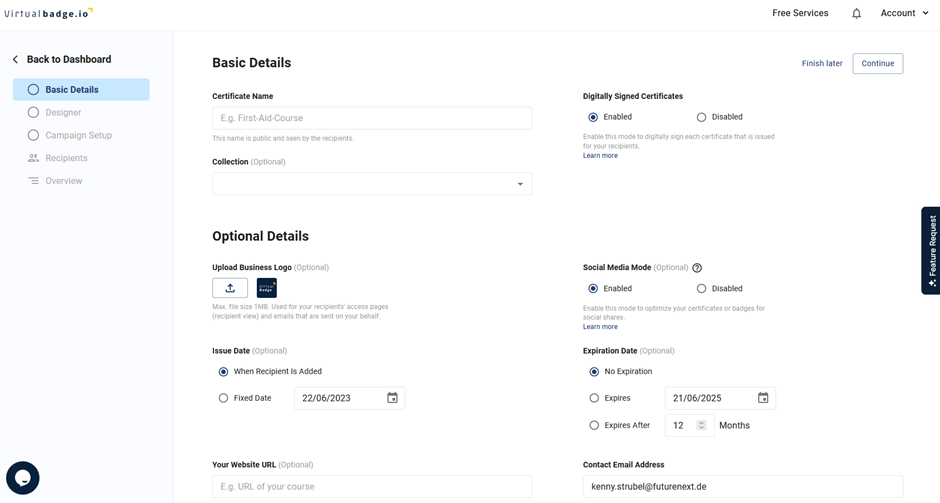Open the Issue Date calendar picker
This screenshot has height=503, width=940.
tap(392, 398)
